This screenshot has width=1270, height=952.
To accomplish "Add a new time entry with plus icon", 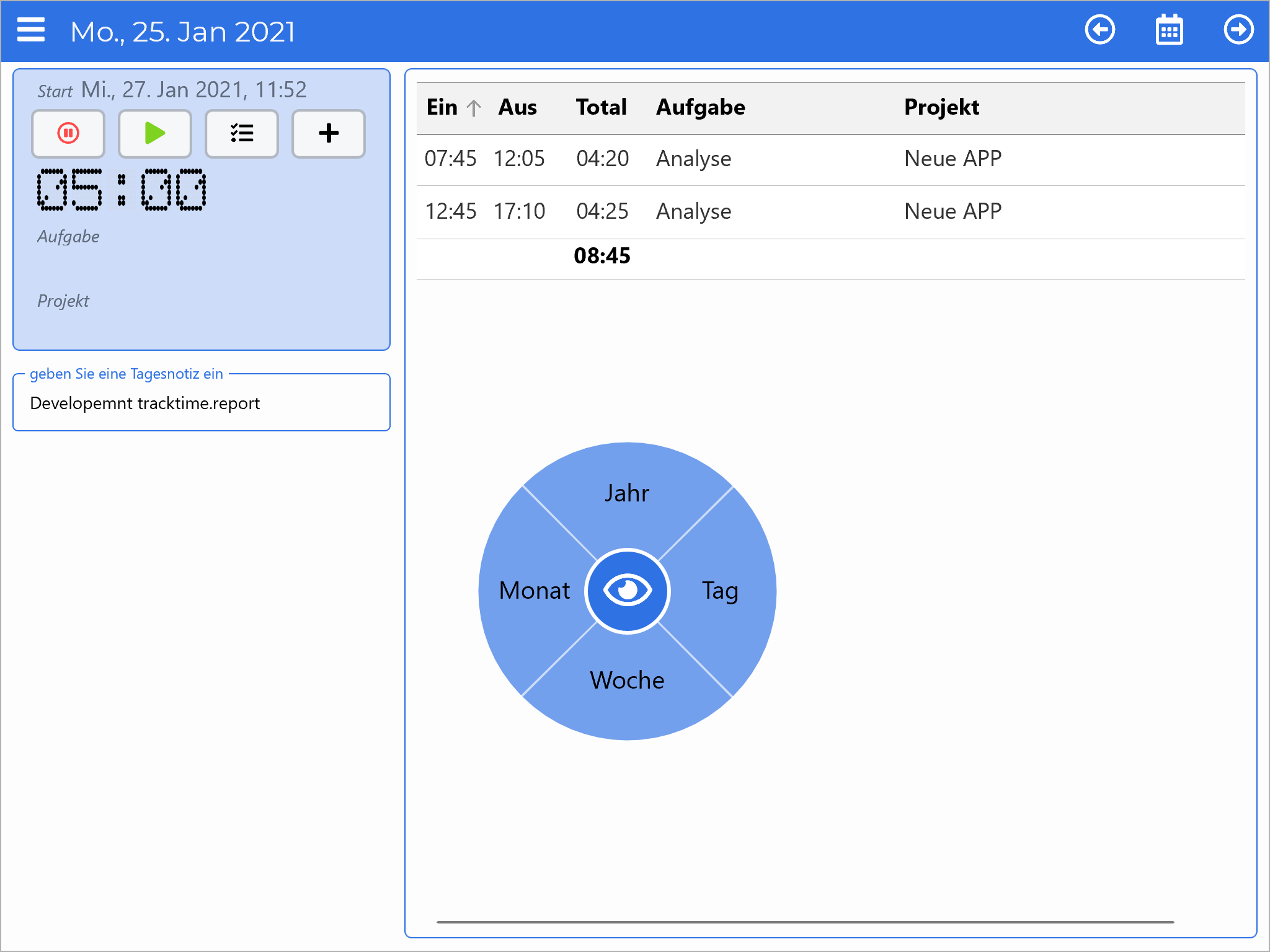I will tap(328, 133).
